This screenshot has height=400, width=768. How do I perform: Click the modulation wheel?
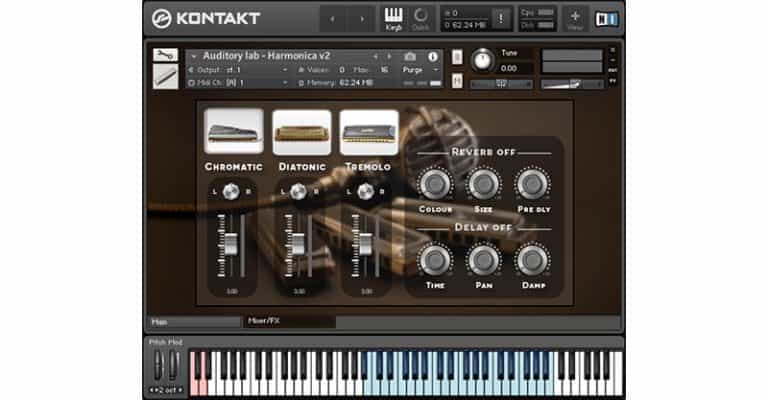click(173, 365)
